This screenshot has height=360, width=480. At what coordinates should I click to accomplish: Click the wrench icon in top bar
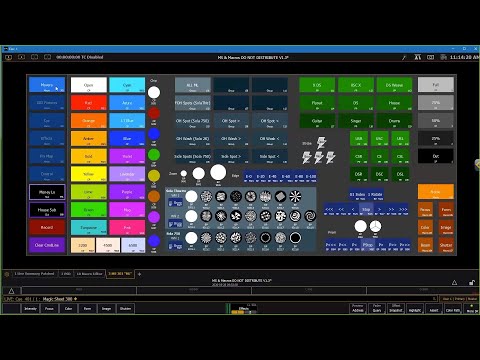point(404,57)
